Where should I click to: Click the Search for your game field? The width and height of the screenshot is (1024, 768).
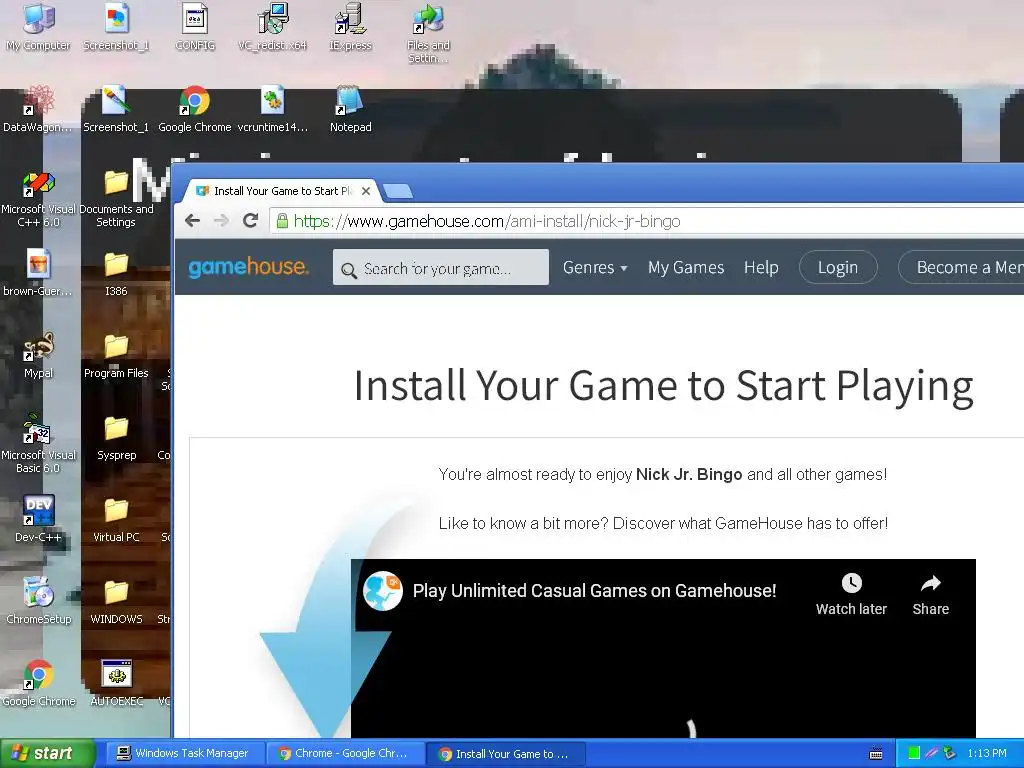click(x=441, y=267)
